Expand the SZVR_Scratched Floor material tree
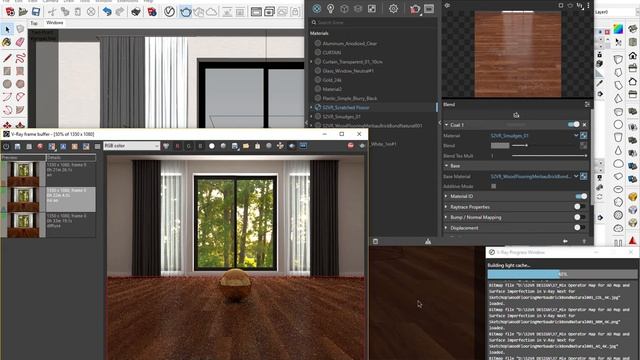The width and height of the screenshot is (640, 360). pyautogui.click(x=311, y=107)
